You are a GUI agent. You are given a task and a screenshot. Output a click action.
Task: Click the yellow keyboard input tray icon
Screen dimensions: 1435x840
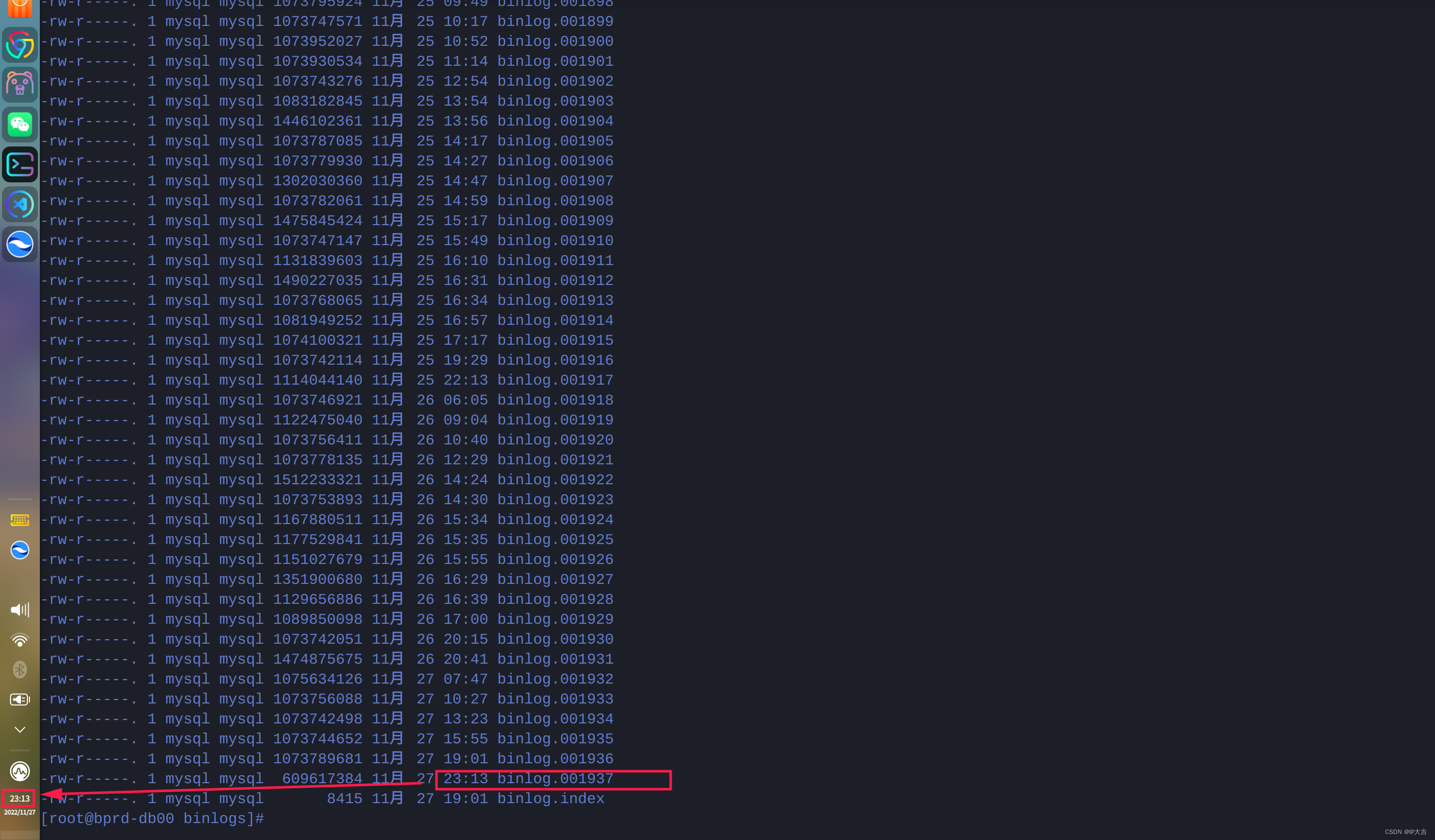click(20, 520)
